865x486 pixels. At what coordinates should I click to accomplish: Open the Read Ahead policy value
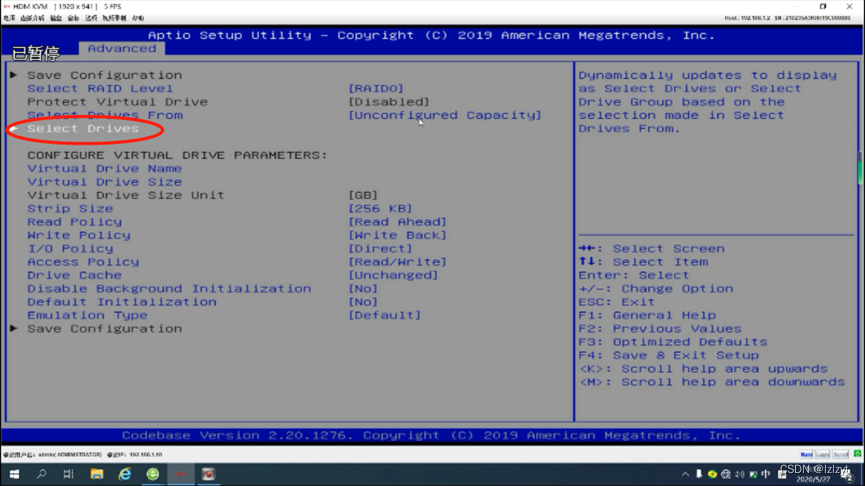[x=397, y=222]
